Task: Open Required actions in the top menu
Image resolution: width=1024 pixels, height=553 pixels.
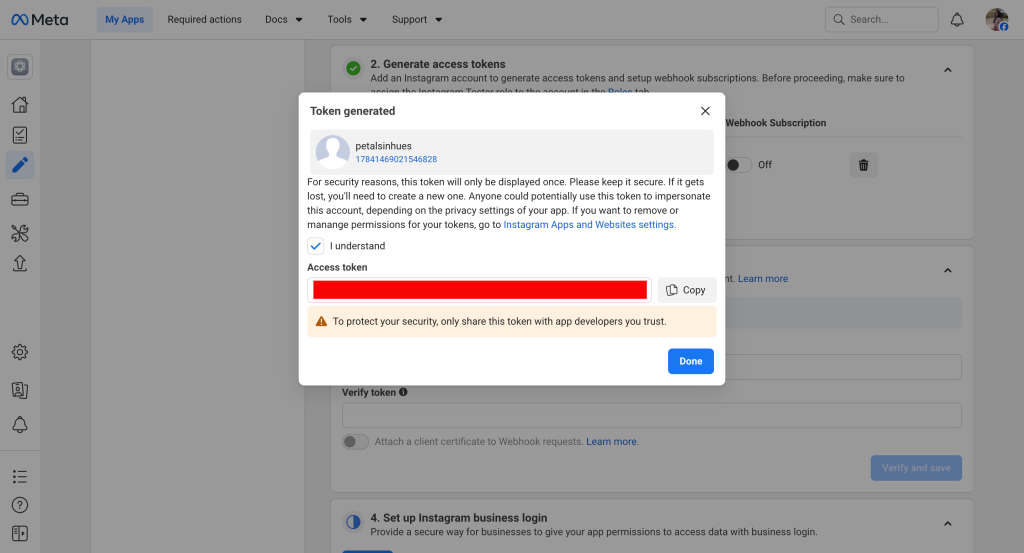Action: (x=204, y=20)
